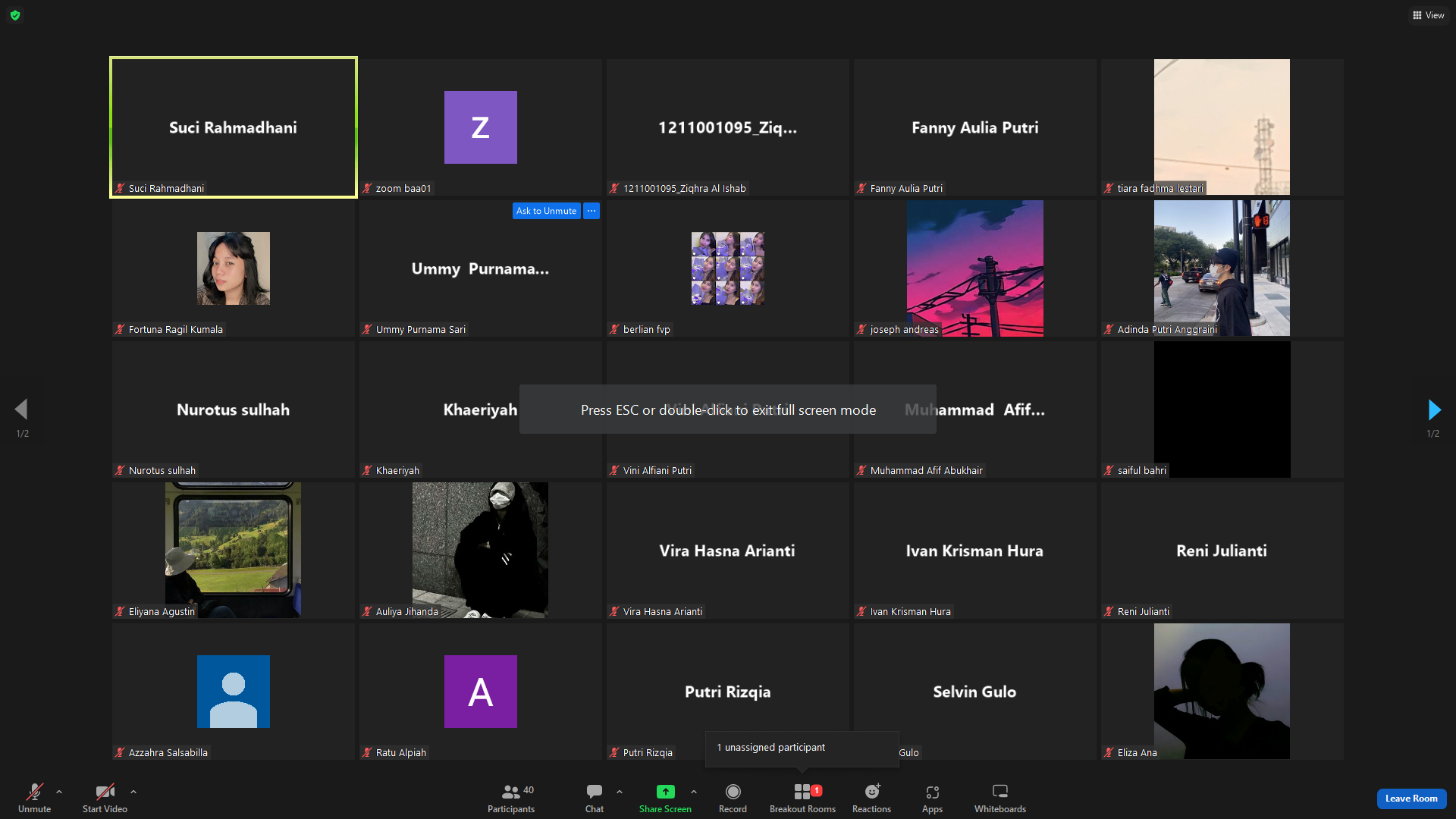This screenshot has height=819, width=1456.
Task: Click muted mic icon beside Vini Alfiani Putri label
Action: click(614, 470)
